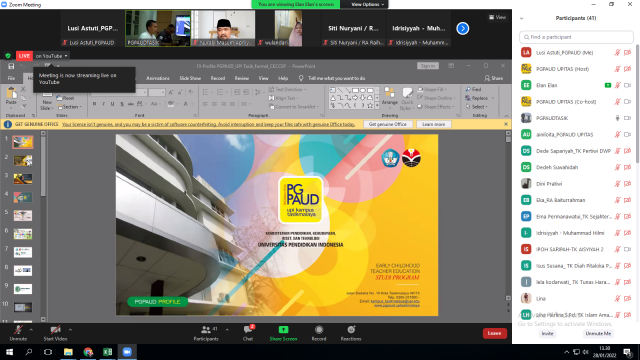The image size is (640, 360).
Task: Click the green screen-sharing icon for Elan Elan
Action: point(608,85)
